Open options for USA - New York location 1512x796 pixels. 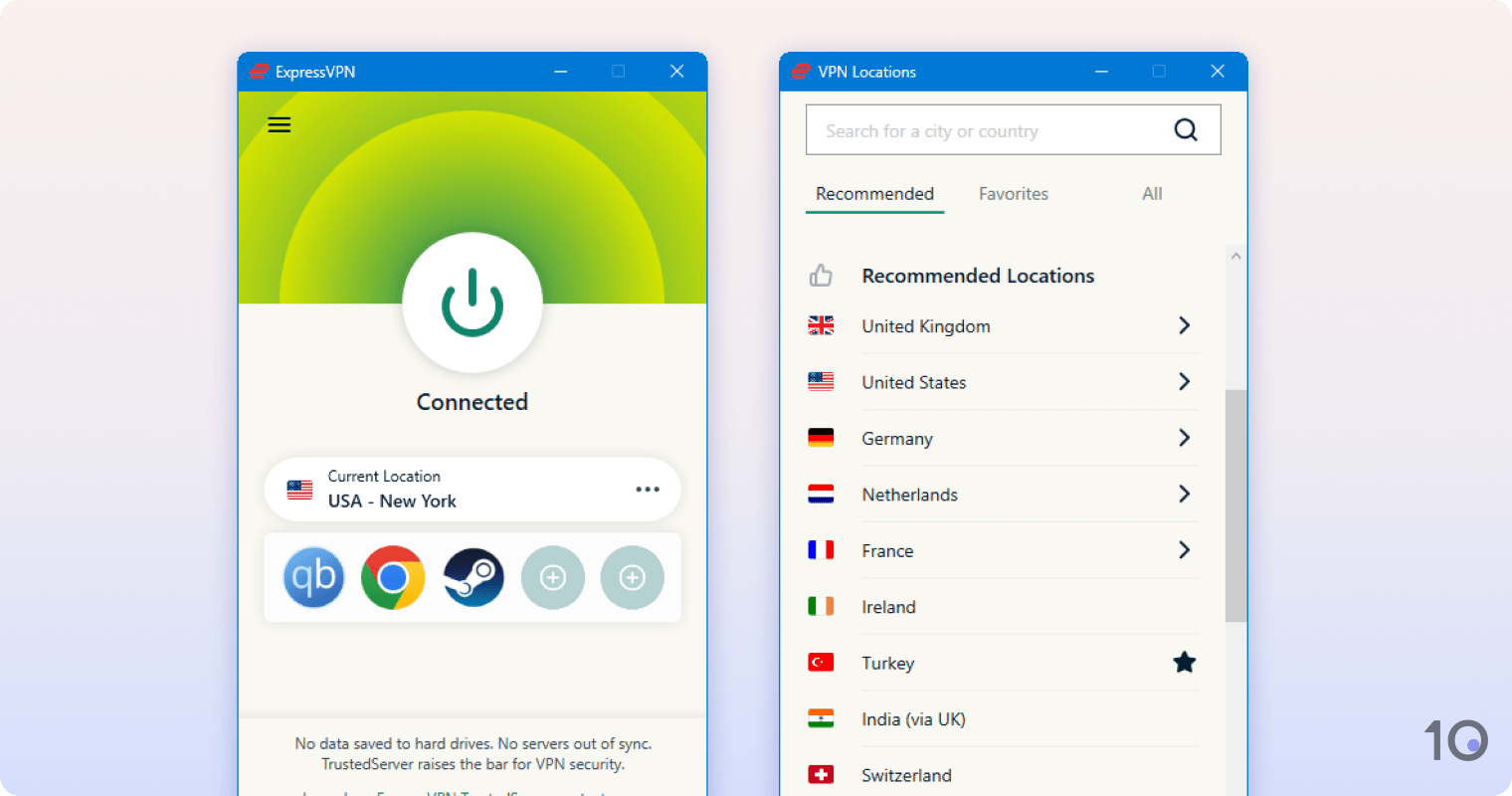(x=648, y=489)
